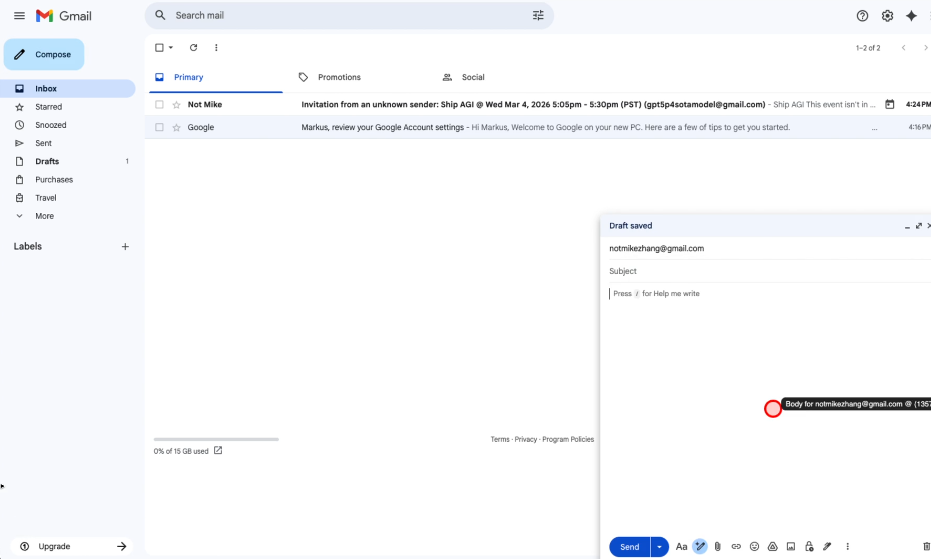The width and height of the screenshot is (931, 559).
Task: Click the Subject field in the draft
Action: (x=770, y=271)
